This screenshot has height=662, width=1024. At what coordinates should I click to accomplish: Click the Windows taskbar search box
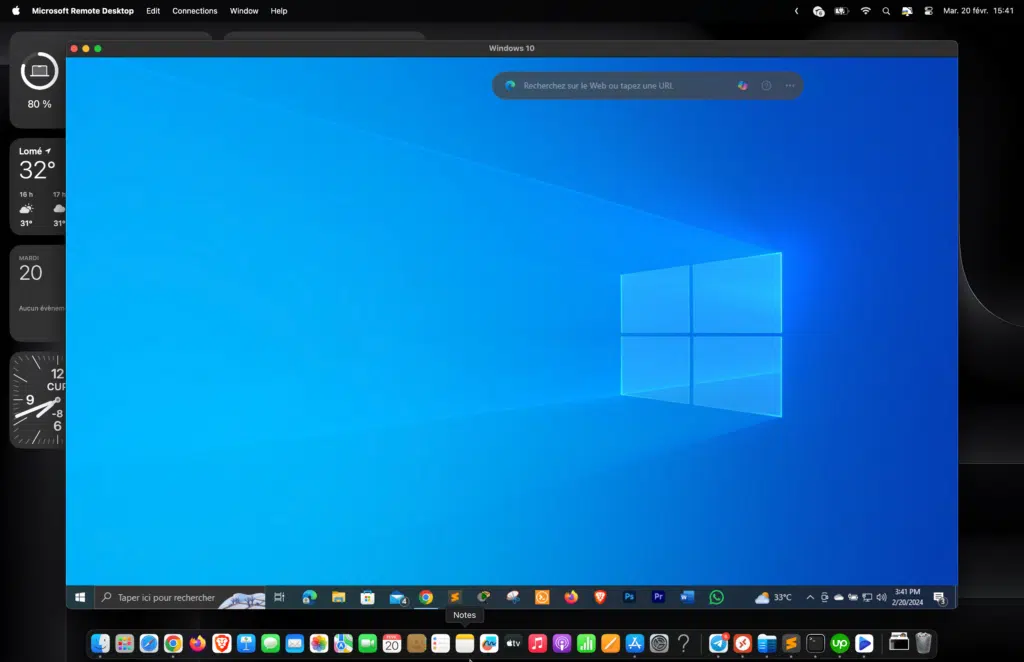click(180, 597)
